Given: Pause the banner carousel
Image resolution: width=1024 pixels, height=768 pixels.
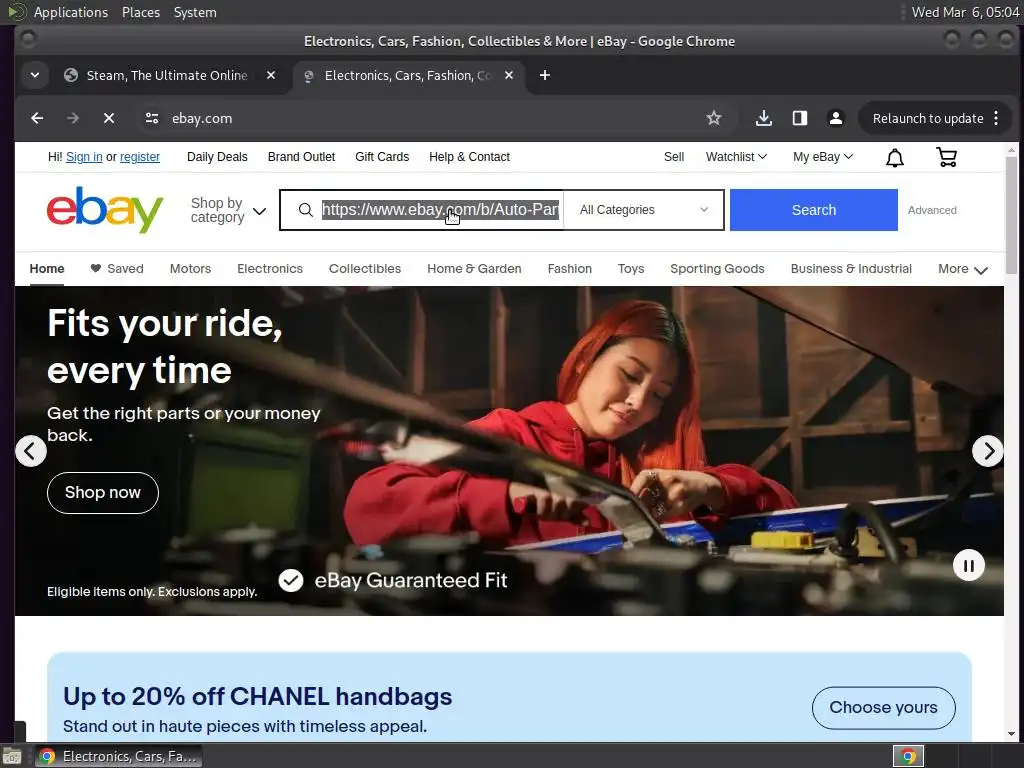Looking at the screenshot, I should click(x=968, y=566).
